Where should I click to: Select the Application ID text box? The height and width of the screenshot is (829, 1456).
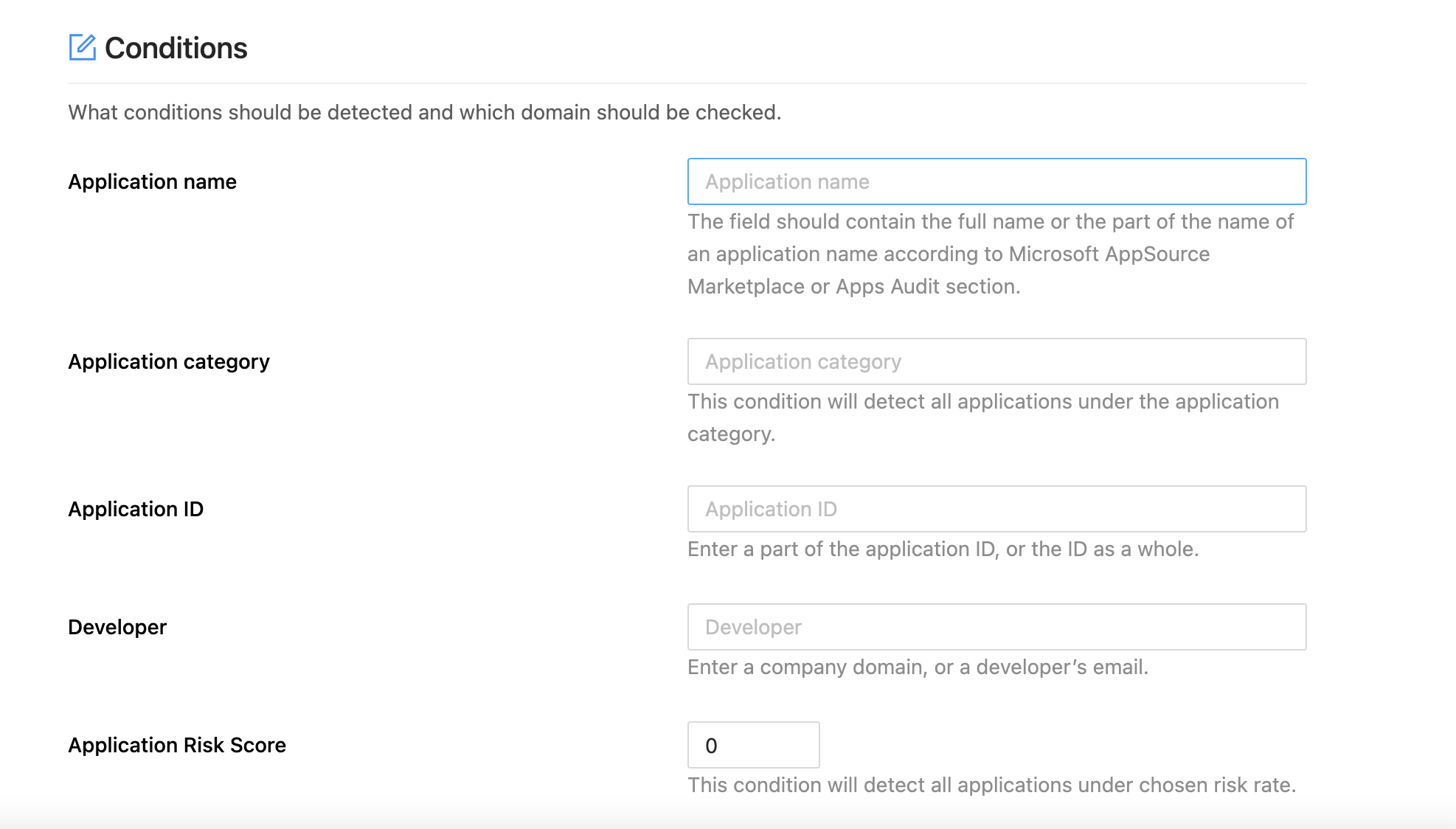(x=996, y=509)
